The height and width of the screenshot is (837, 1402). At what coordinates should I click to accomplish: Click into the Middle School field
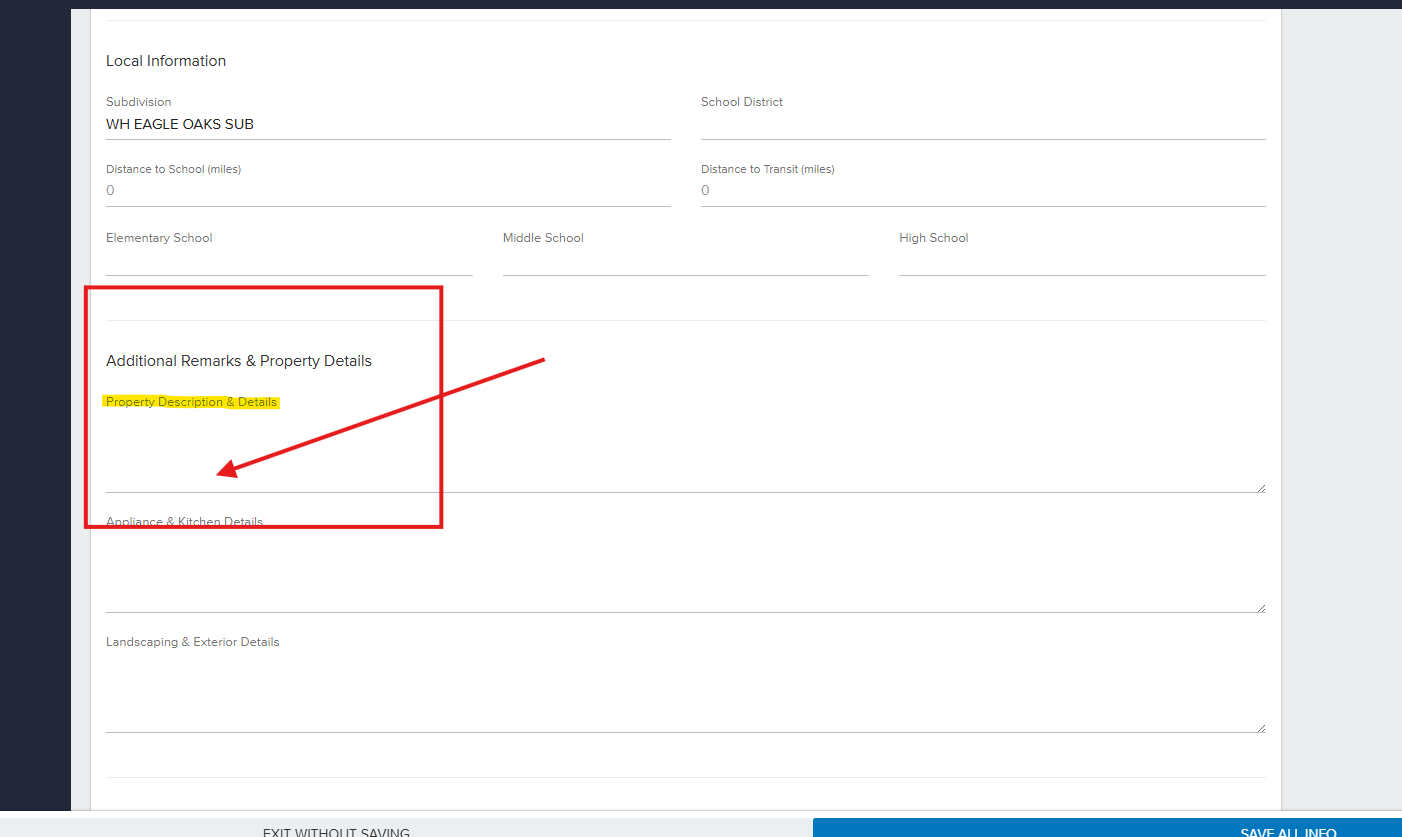[x=685, y=261]
